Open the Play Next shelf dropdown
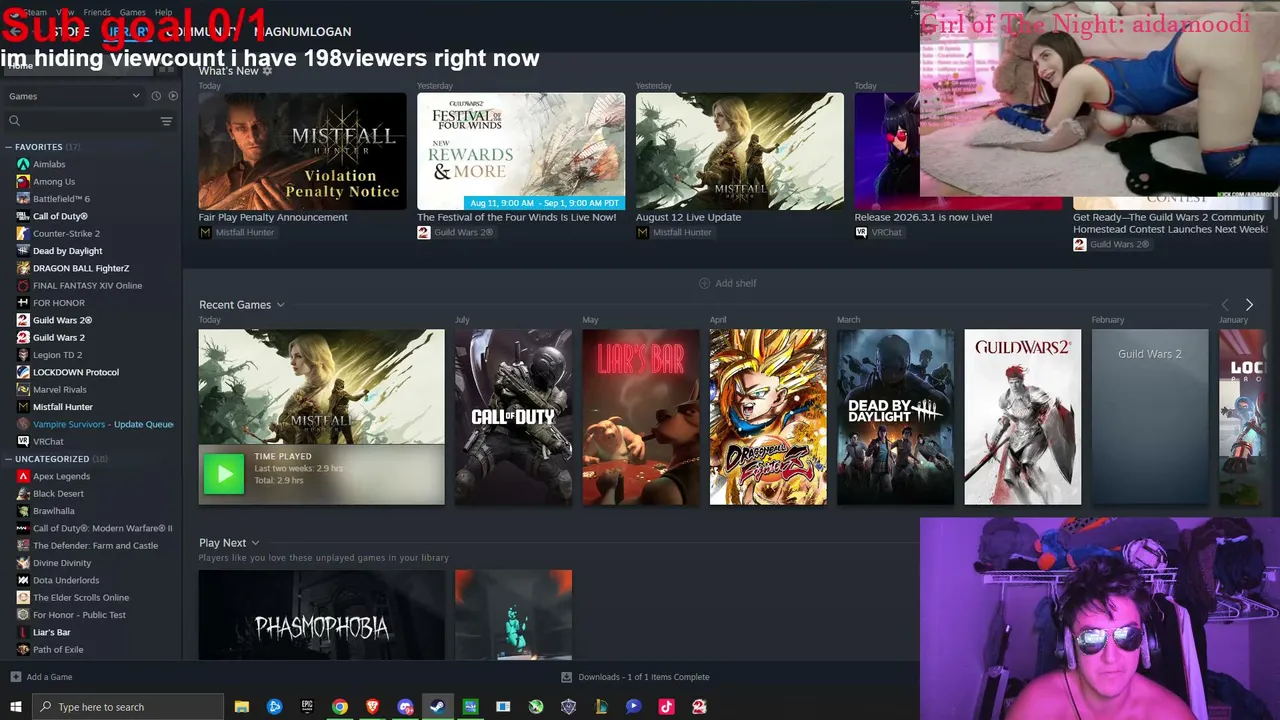The image size is (1280, 720). point(256,543)
